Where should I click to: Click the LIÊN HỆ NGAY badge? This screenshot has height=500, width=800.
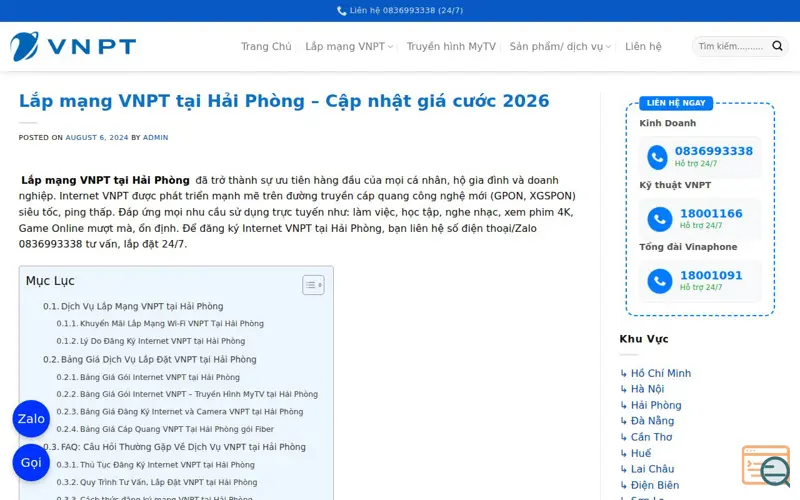pos(676,103)
